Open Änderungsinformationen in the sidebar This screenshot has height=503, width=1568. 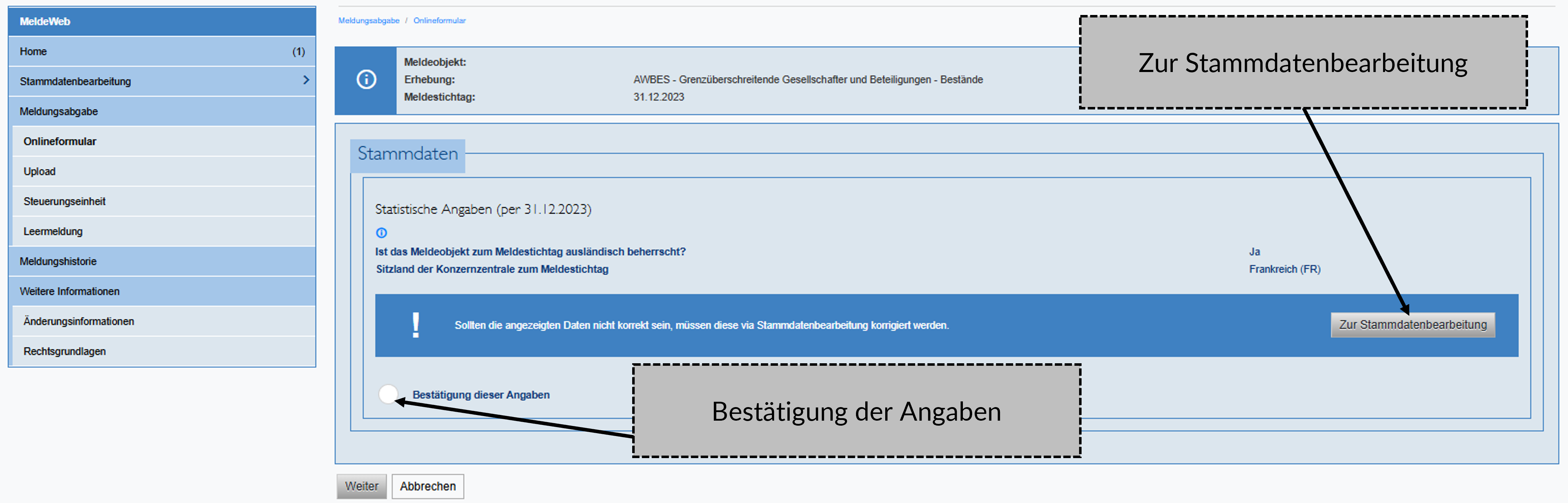click(x=78, y=321)
